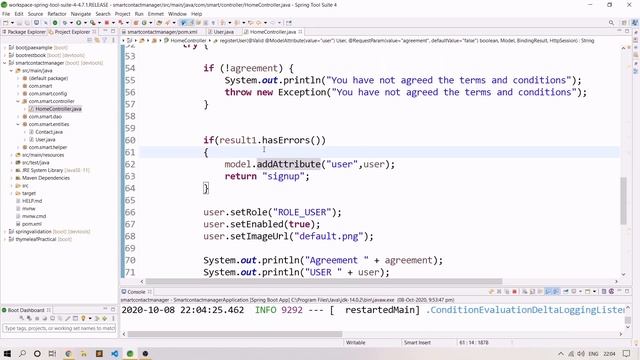This screenshot has width=640, height=360.
Task: Open Package Explorer view menu three-dots icon
Action: pos(113,40)
